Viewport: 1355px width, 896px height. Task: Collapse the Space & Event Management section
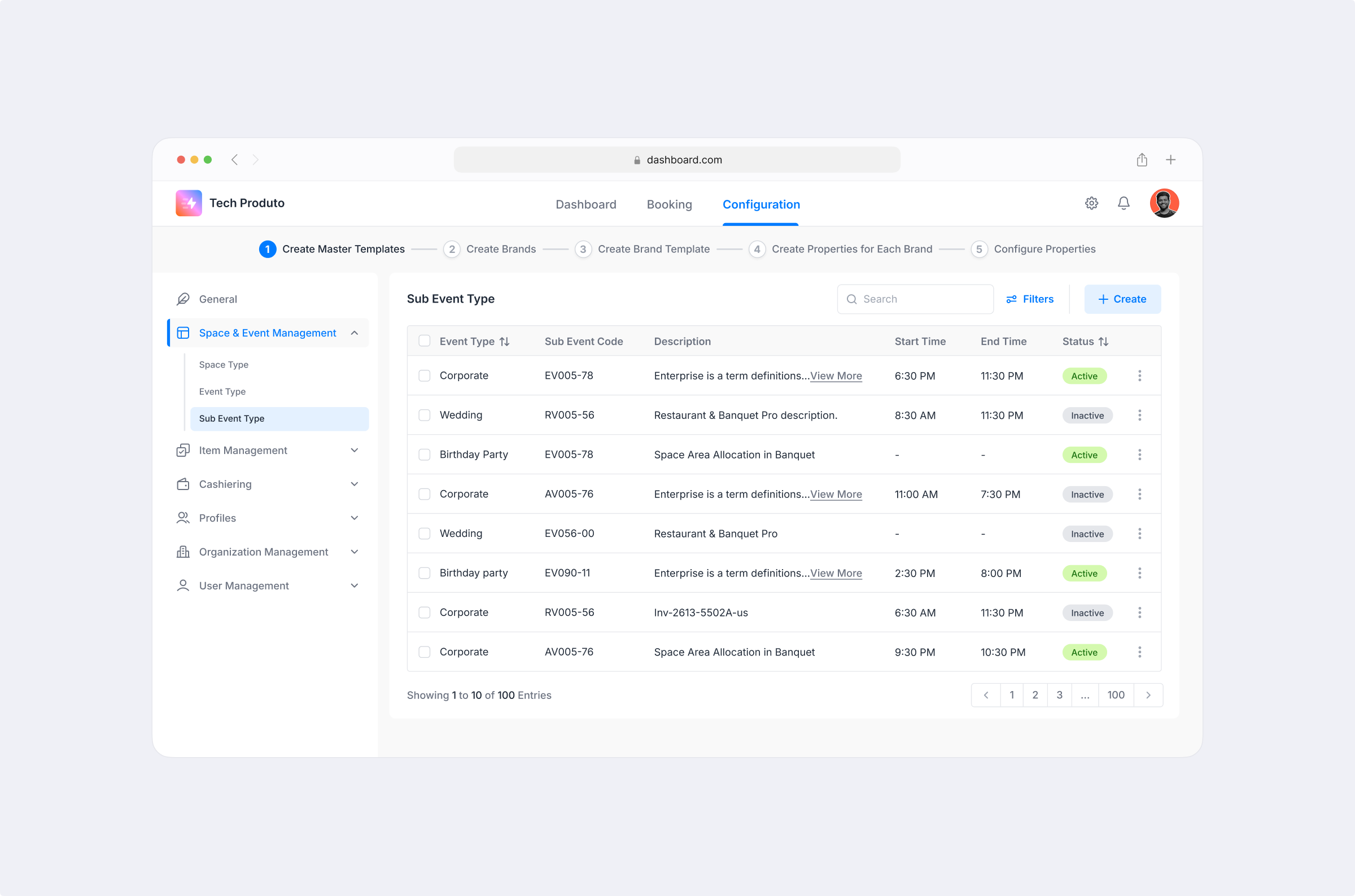(x=355, y=333)
